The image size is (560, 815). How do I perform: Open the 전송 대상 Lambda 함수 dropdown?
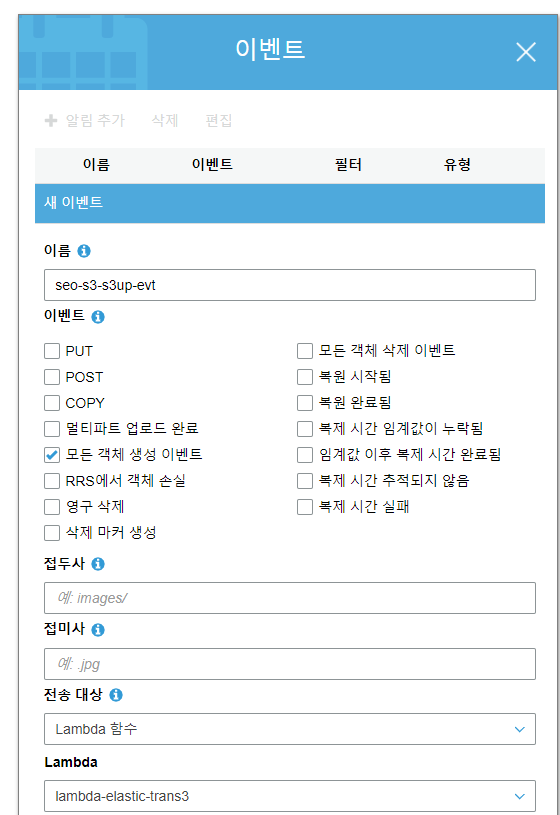point(290,729)
